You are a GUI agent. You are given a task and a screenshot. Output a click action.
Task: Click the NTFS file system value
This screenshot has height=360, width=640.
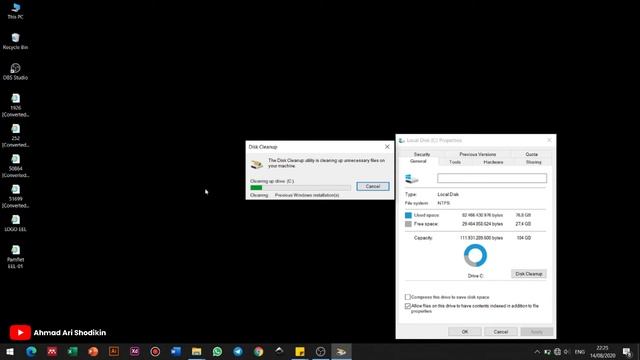coord(444,203)
